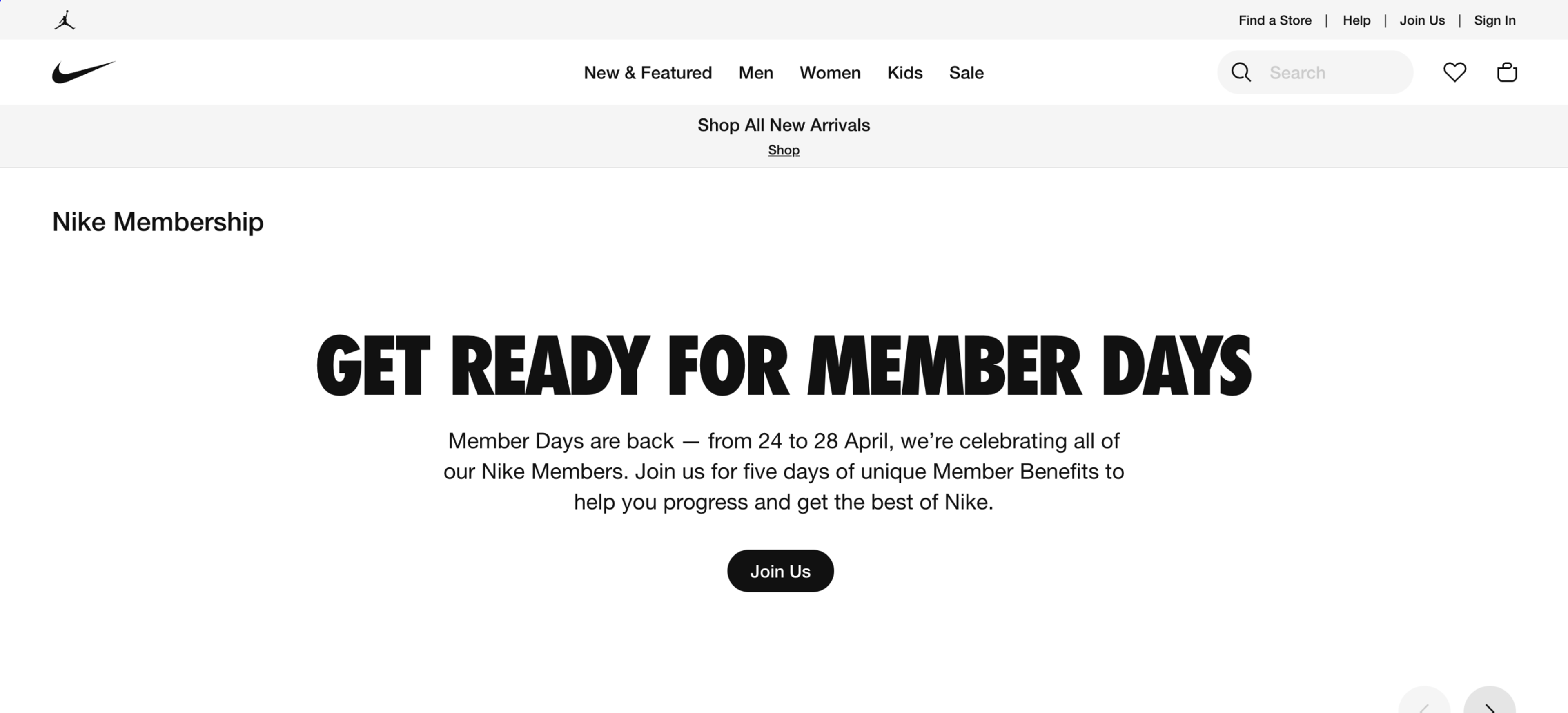Open the Kids menu
1568x713 pixels.
tap(904, 72)
